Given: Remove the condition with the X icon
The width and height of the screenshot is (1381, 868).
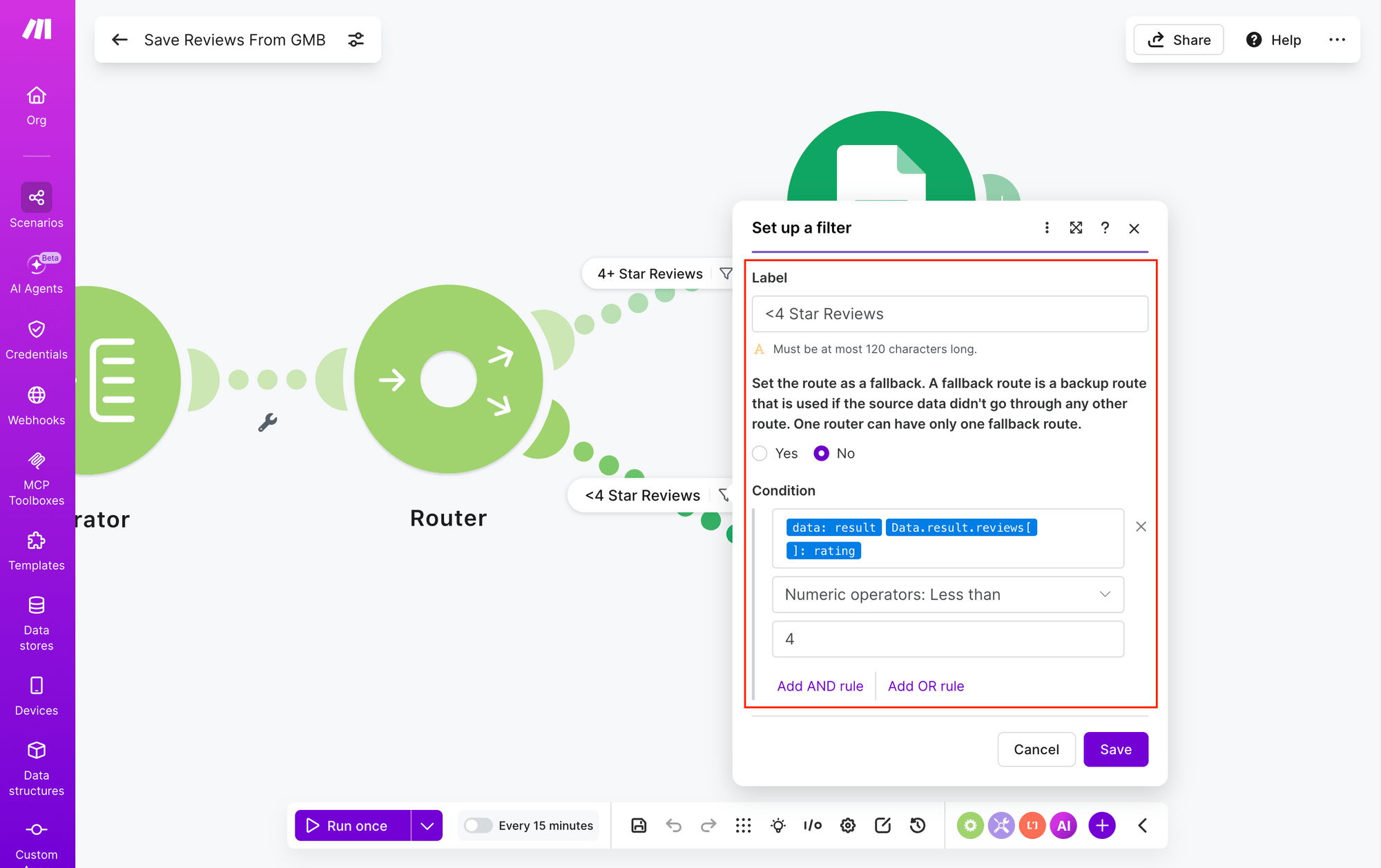Looking at the screenshot, I should click(x=1141, y=527).
